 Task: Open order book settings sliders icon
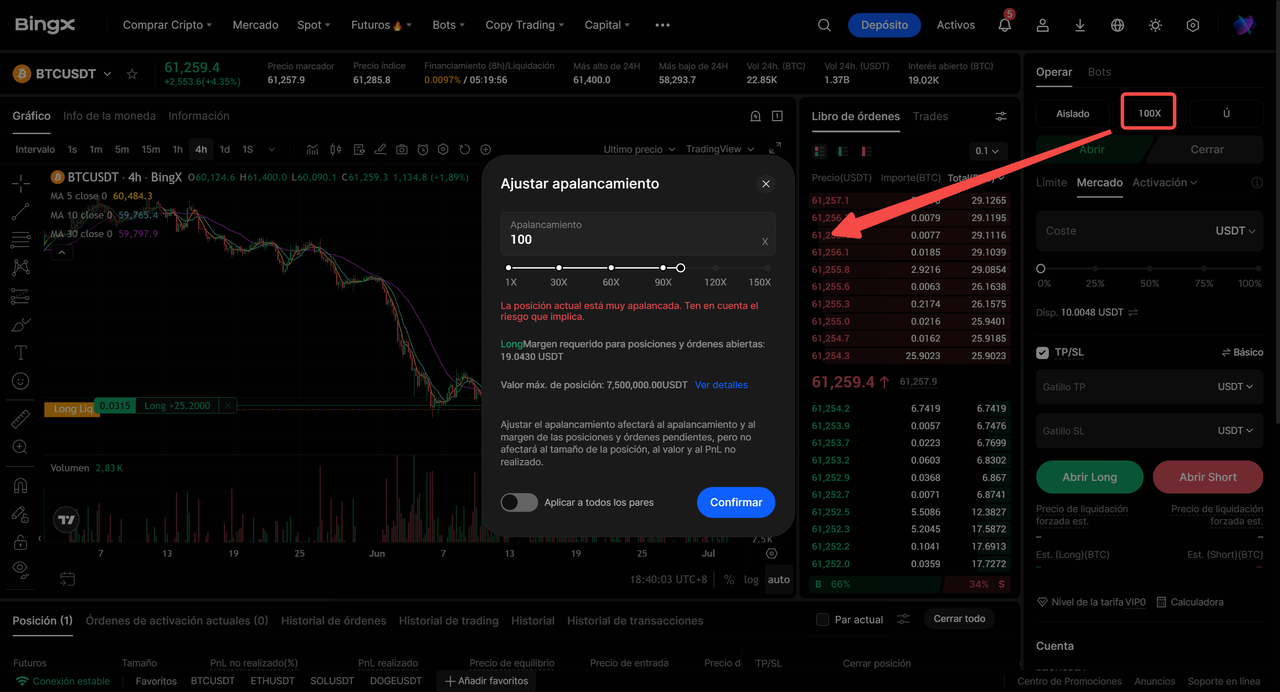(1001, 117)
